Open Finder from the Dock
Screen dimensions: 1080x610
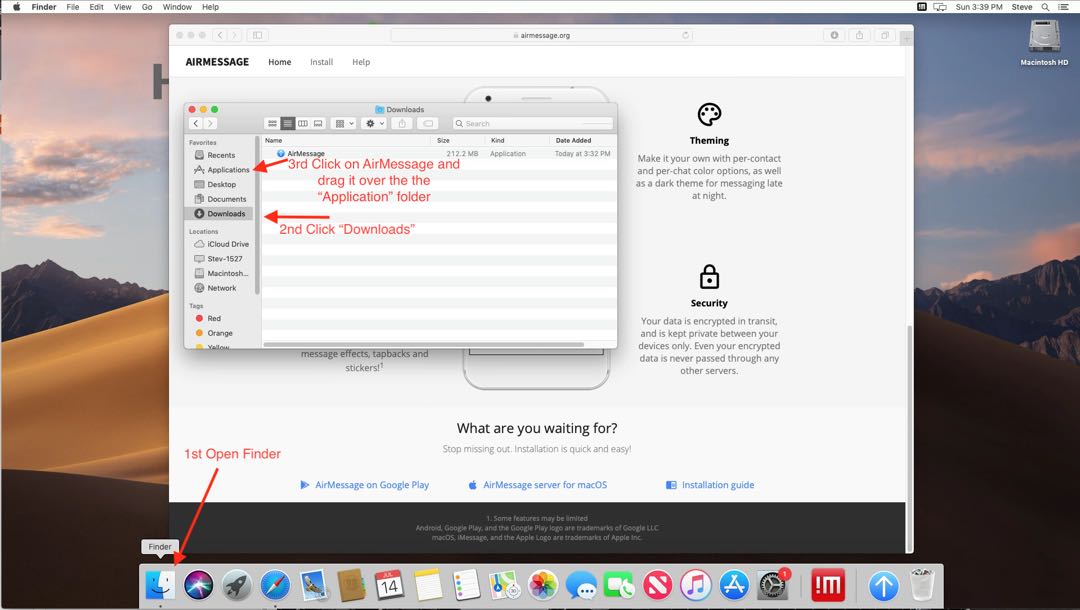(160, 585)
